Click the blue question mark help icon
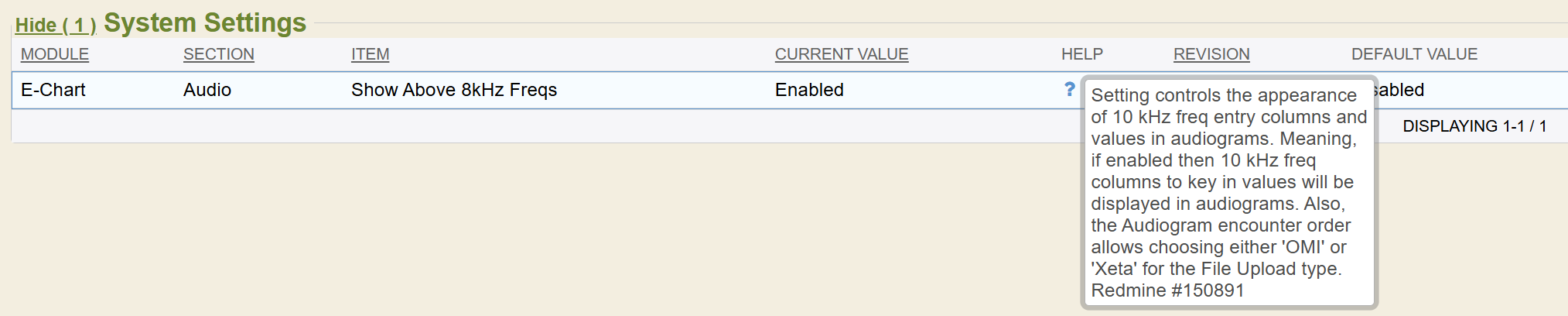This screenshot has width=1568, height=316. click(x=1069, y=89)
